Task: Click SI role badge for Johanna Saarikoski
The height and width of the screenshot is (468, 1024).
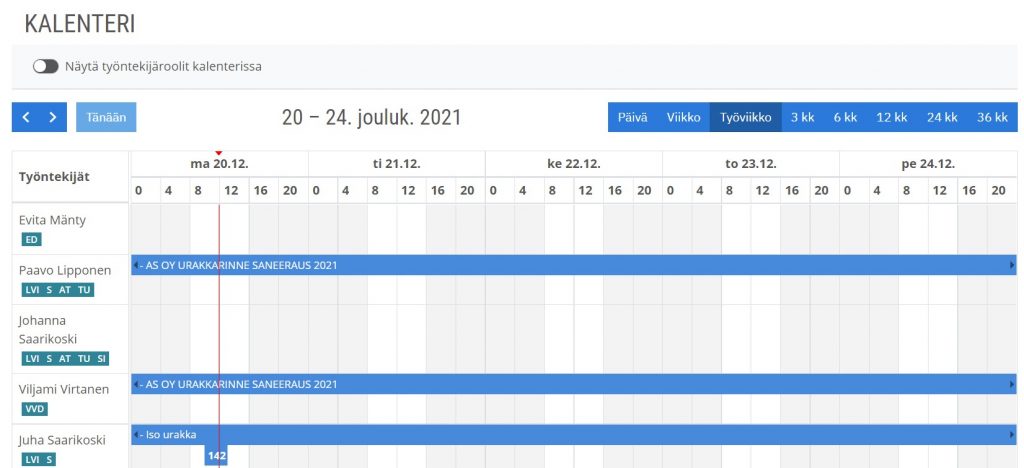Action: tap(101, 358)
